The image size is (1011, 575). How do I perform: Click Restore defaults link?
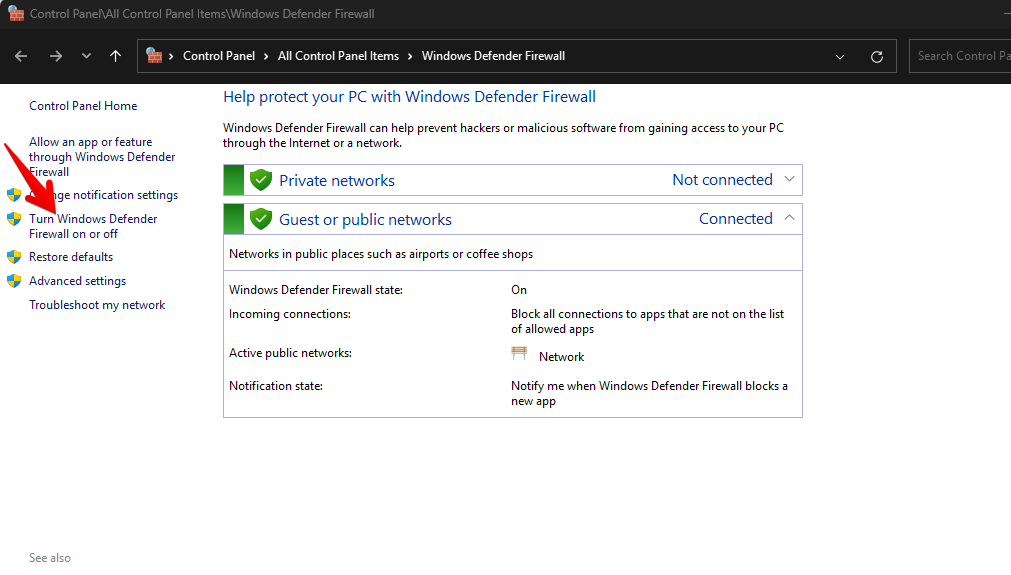tap(71, 257)
